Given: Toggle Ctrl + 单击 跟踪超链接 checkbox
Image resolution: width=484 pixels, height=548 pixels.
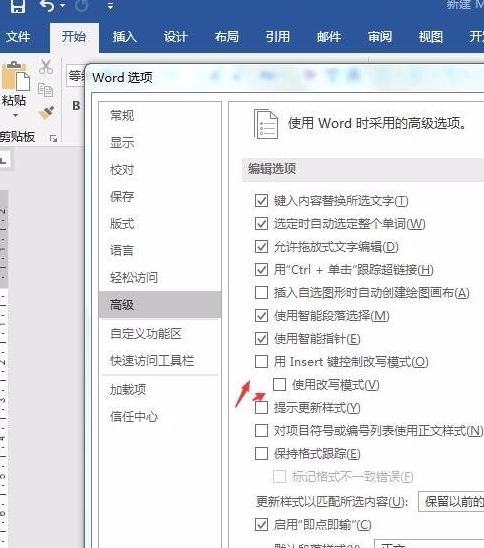Looking at the screenshot, I should tap(261, 270).
